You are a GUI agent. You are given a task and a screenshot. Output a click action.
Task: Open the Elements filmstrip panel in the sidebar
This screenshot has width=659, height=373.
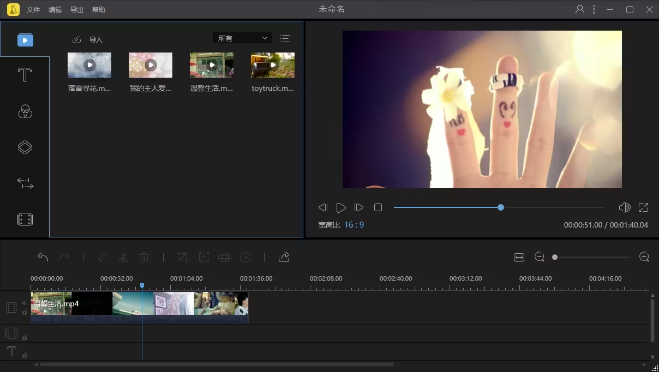(25, 219)
